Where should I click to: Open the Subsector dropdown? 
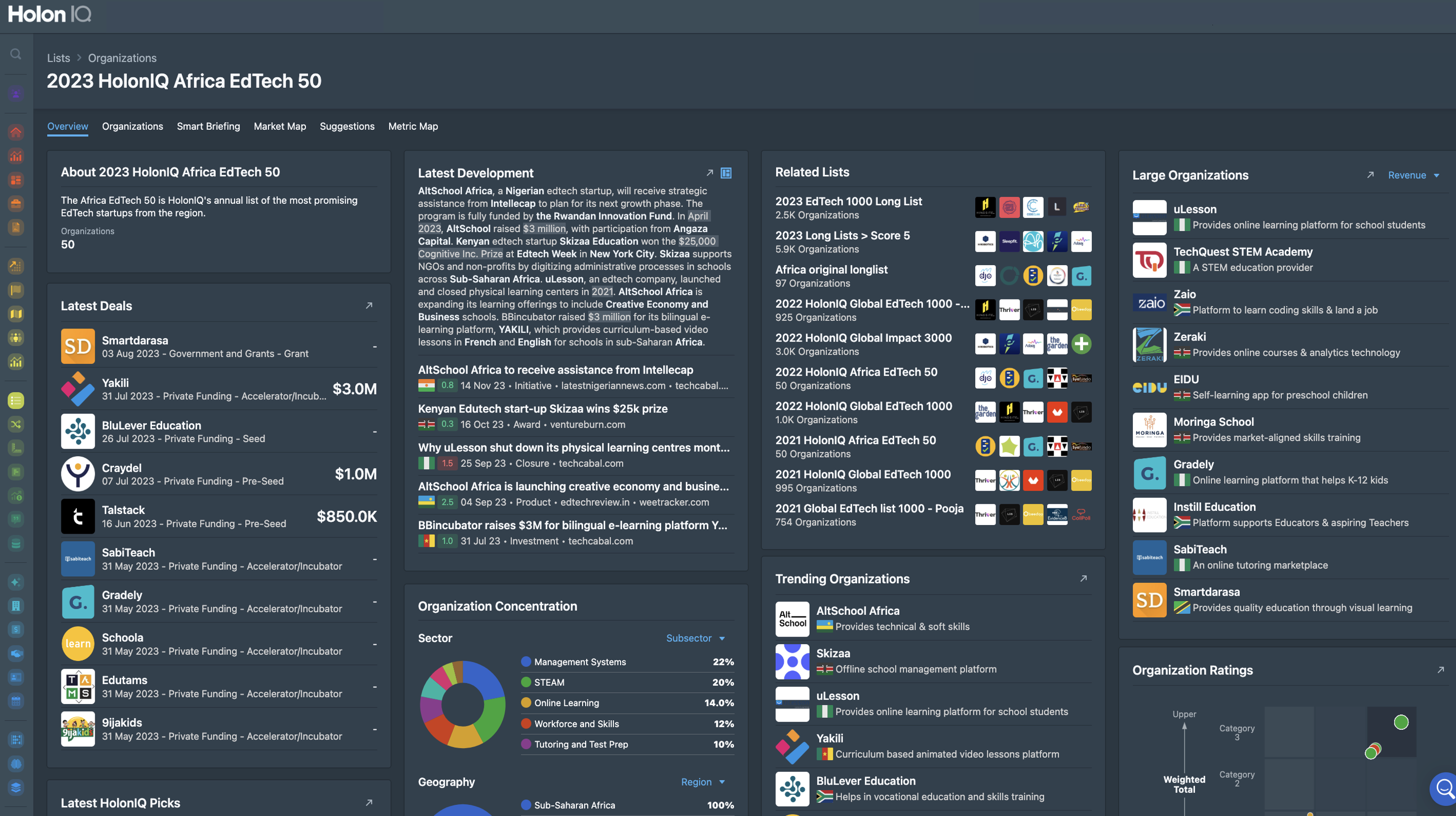pyautogui.click(x=695, y=638)
